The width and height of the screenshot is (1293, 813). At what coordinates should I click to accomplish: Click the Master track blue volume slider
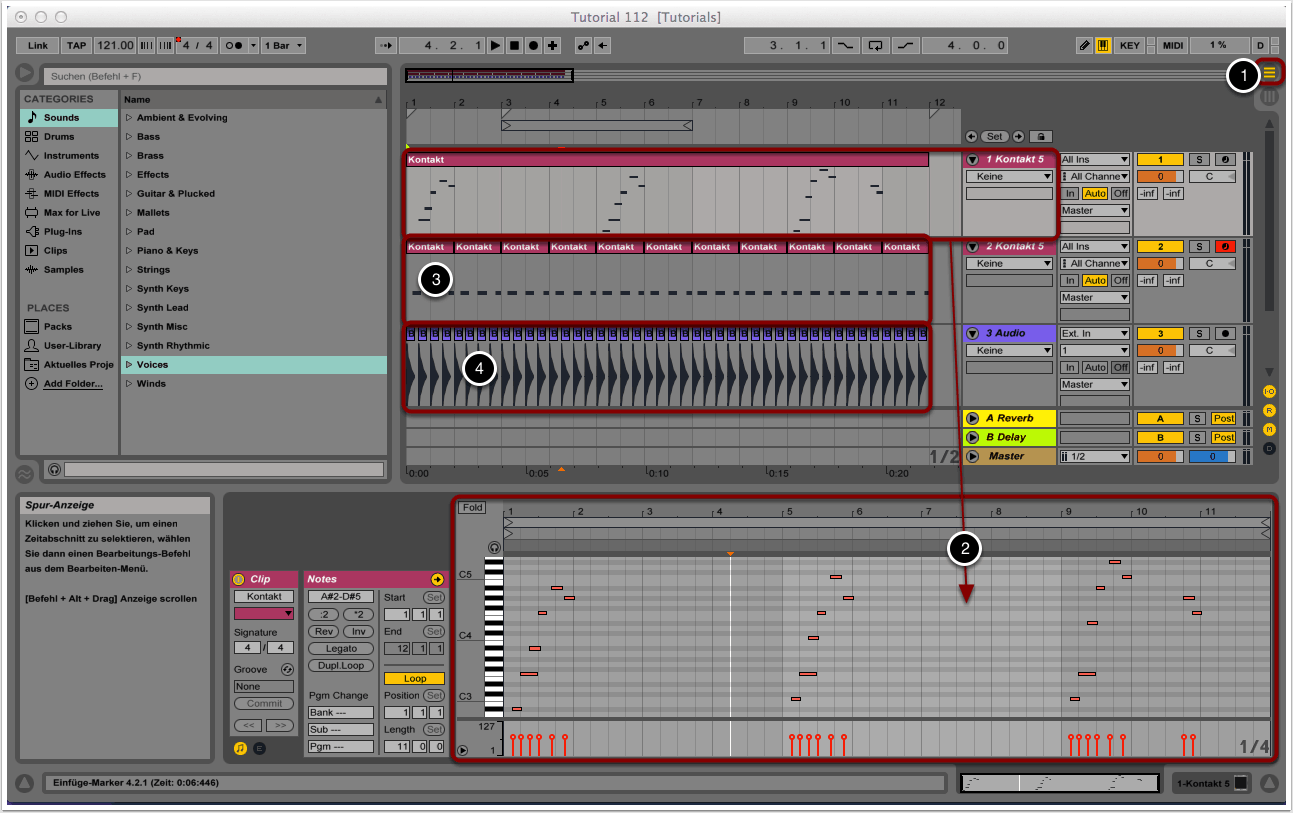pyautogui.click(x=1214, y=457)
